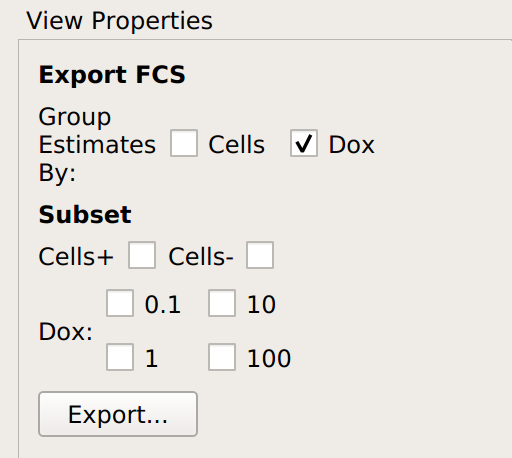Click the Dox: row label in Subset
Screen dimensions: 512x458
(66, 332)
